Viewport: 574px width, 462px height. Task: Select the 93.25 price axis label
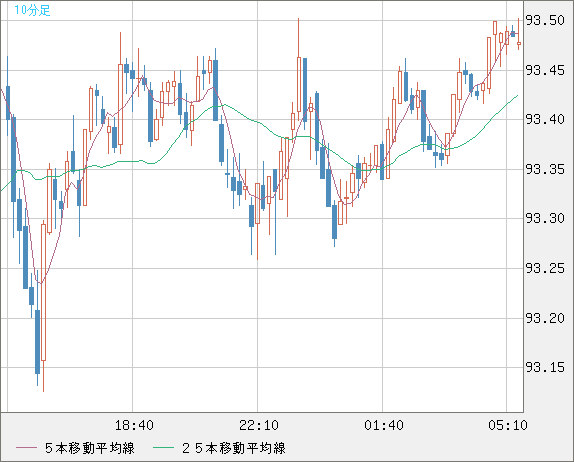coord(545,269)
